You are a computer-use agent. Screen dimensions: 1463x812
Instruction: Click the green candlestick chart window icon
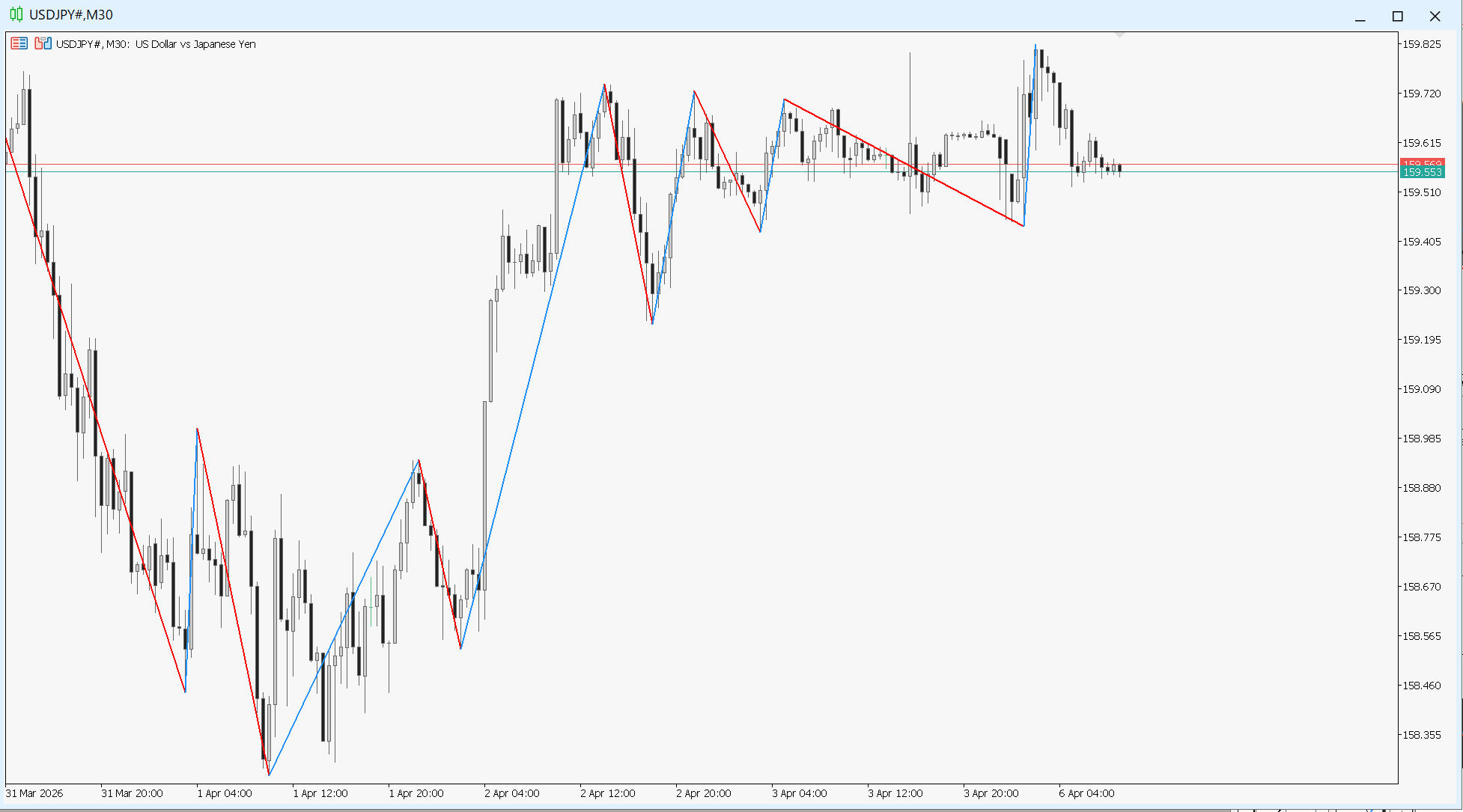click(16, 14)
